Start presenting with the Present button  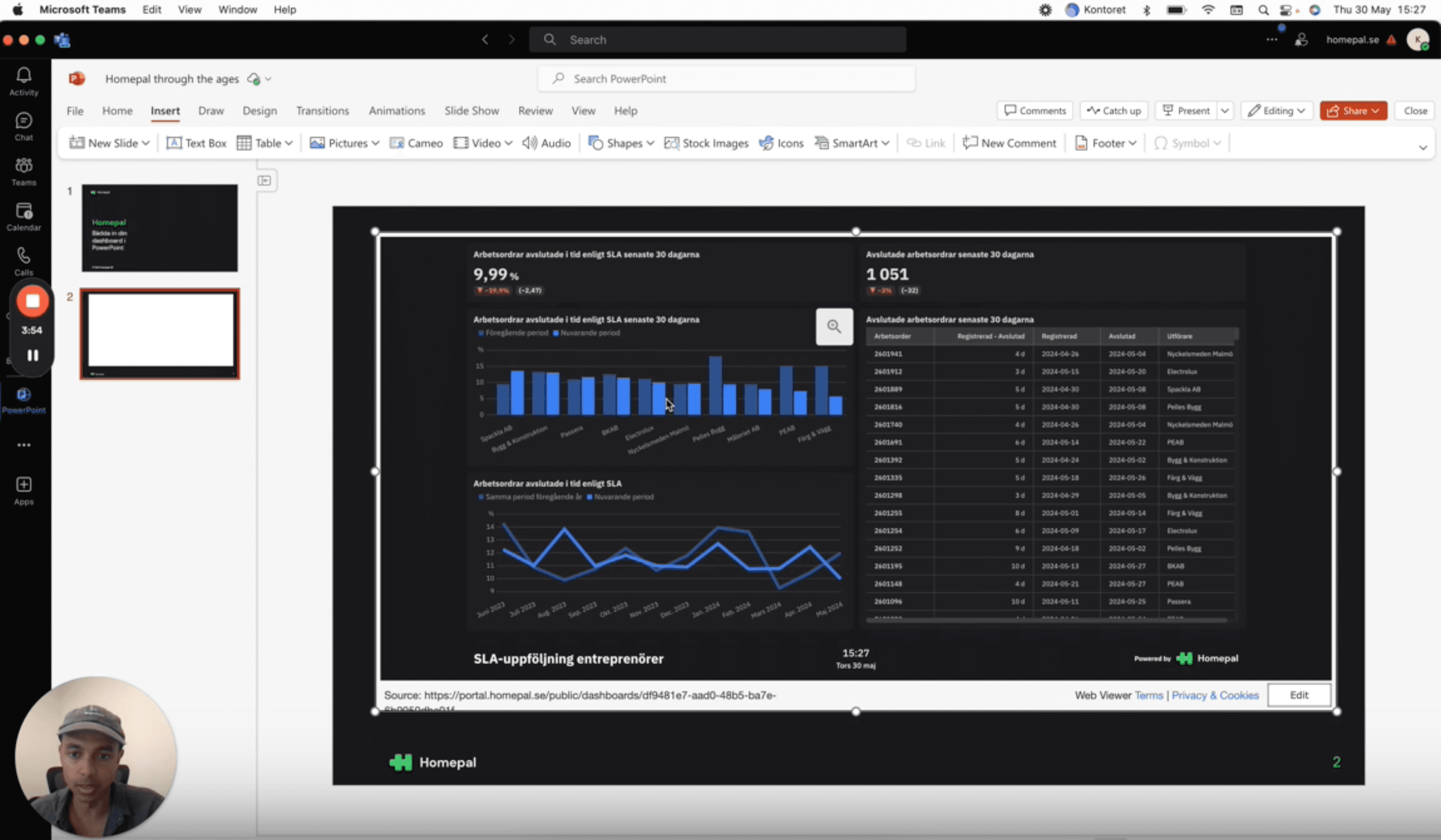pyautogui.click(x=1186, y=111)
